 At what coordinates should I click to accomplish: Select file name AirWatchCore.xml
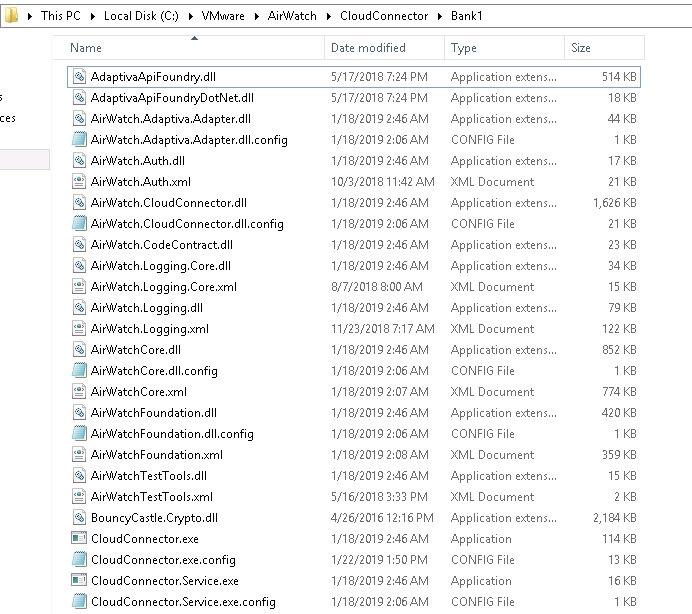(x=139, y=392)
